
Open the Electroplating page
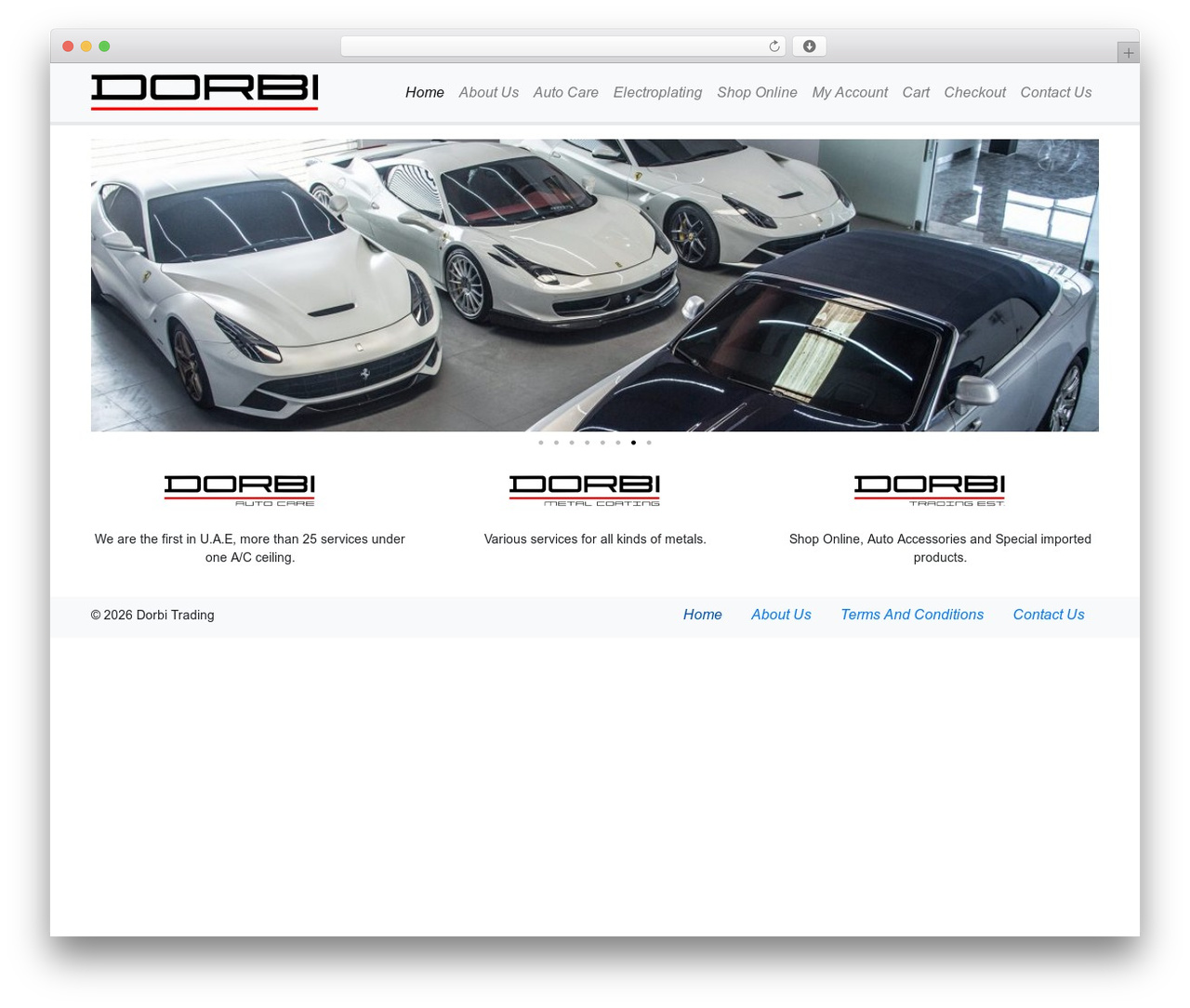click(658, 92)
